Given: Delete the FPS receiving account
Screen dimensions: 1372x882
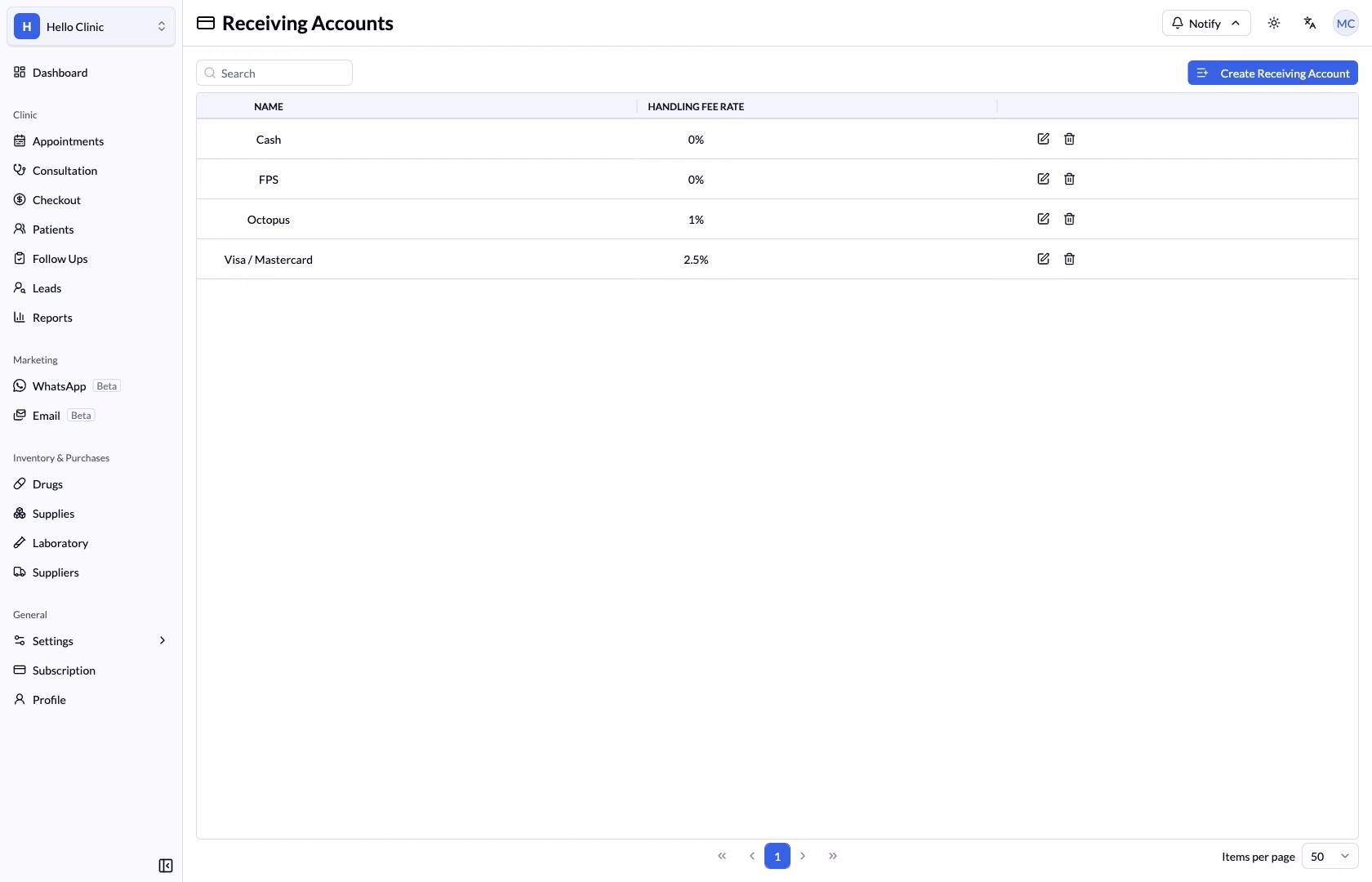Looking at the screenshot, I should (x=1069, y=179).
